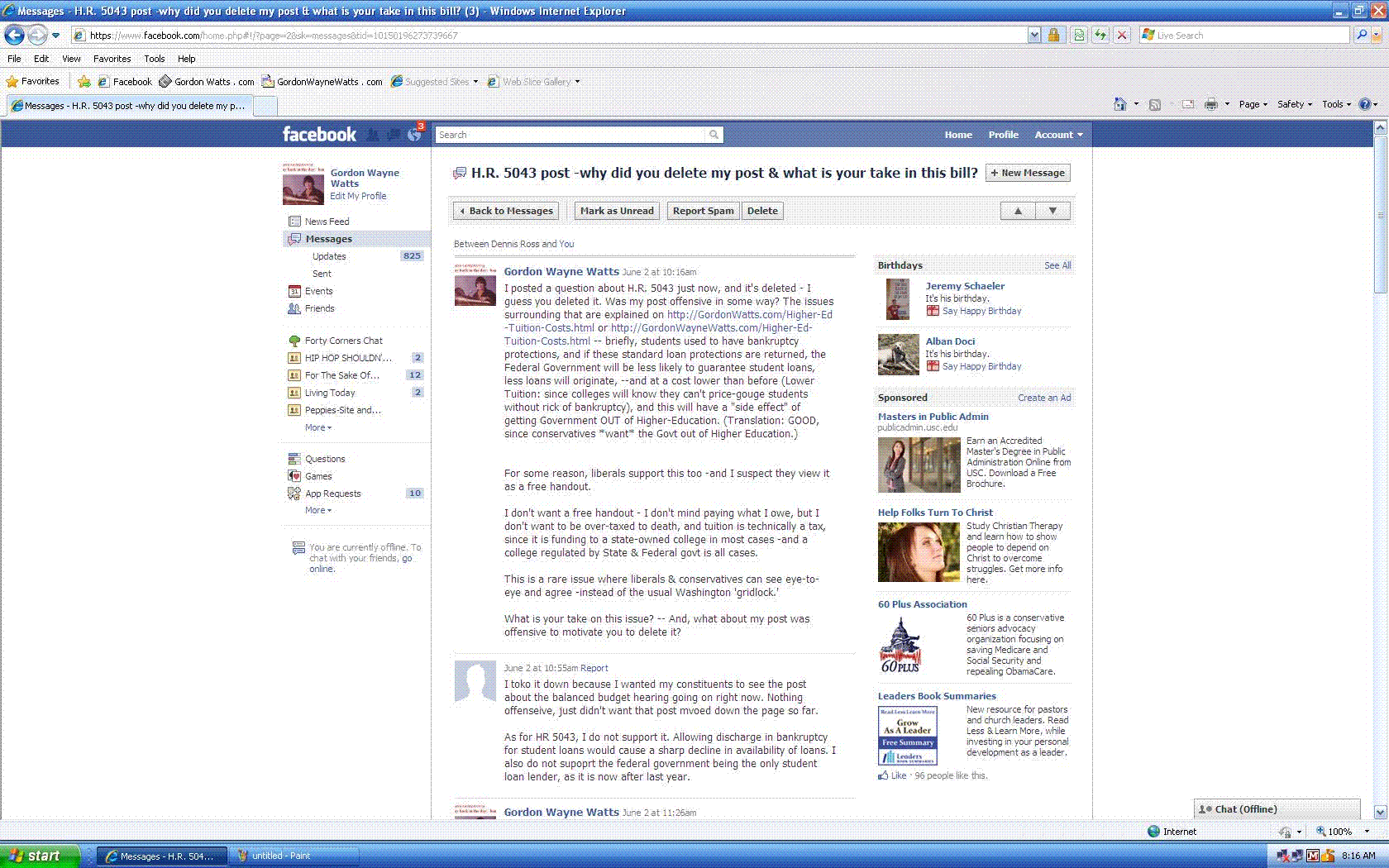Screen dimensions: 1389x868
Task: Click the security lock icon in address bar
Action: click(1053, 35)
